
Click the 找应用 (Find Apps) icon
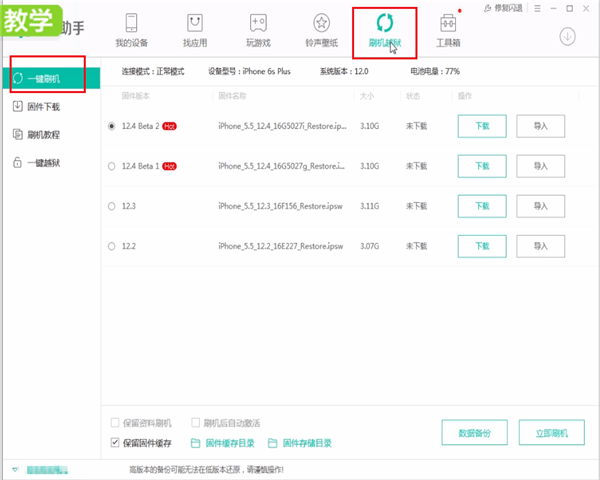(194, 30)
